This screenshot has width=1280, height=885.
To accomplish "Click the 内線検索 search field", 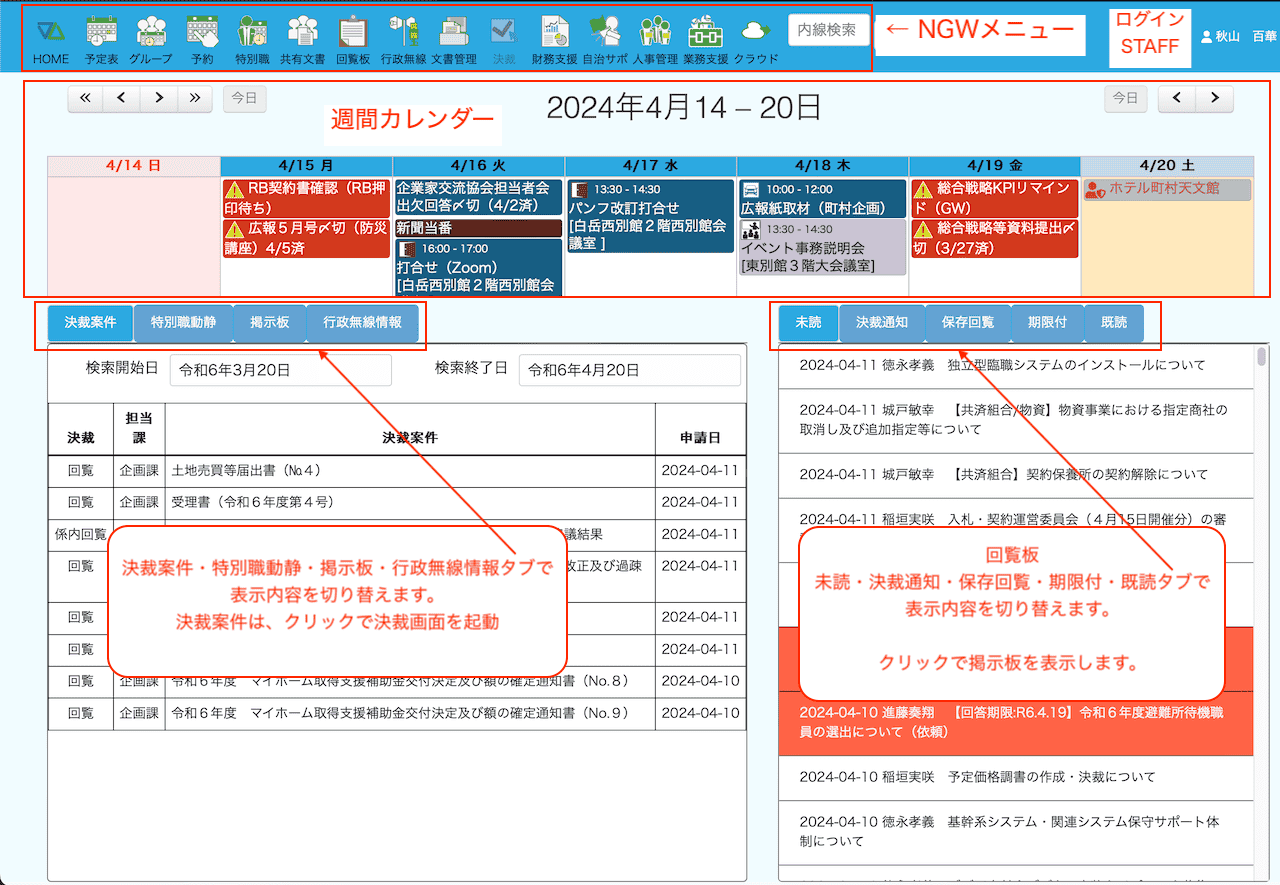I will pyautogui.click(x=827, y=30).
